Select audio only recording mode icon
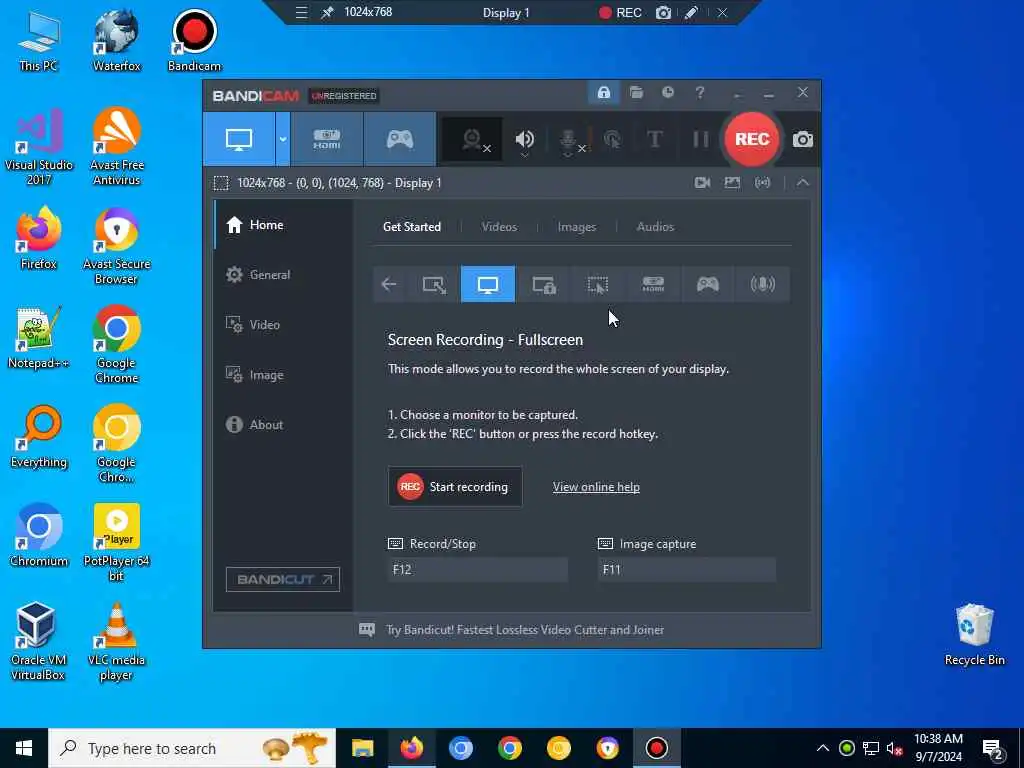This screenshot has width=1024, height=768. (762, 284)
